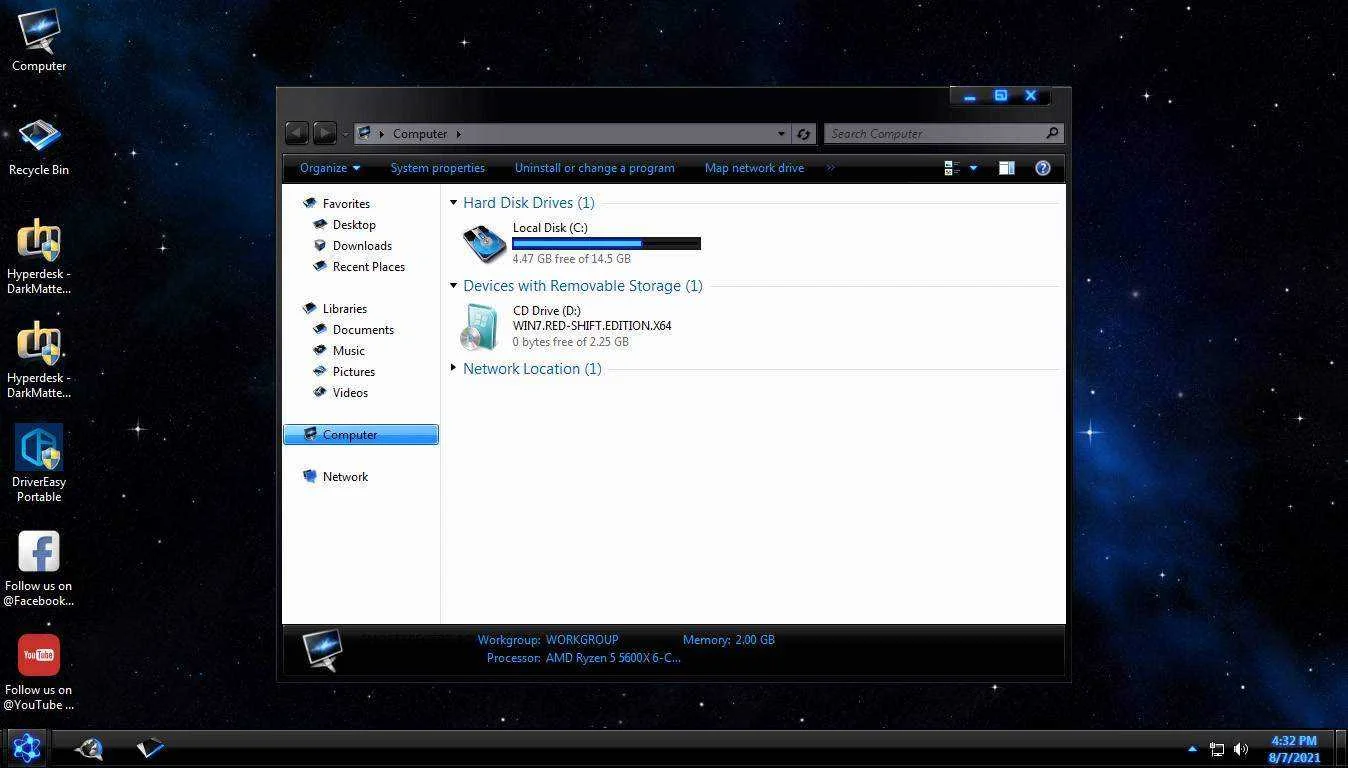Open the Organize menu
This screenshot has height=768, width=1348.
point(330,168)
